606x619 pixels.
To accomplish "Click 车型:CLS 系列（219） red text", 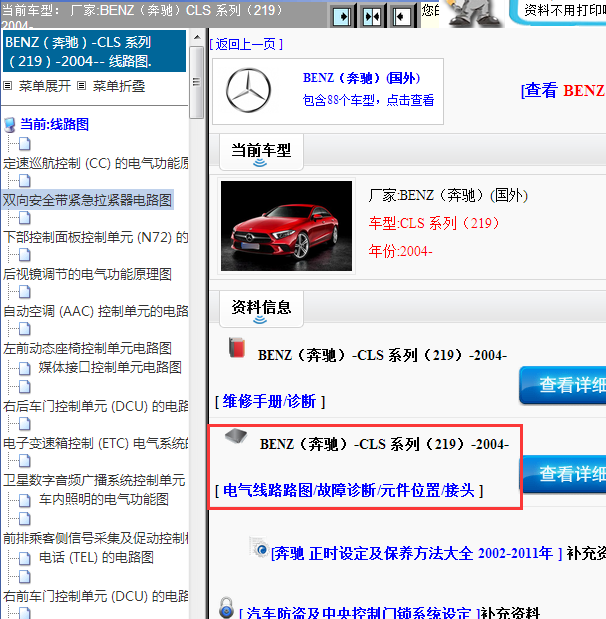I will tap(434, 223).
